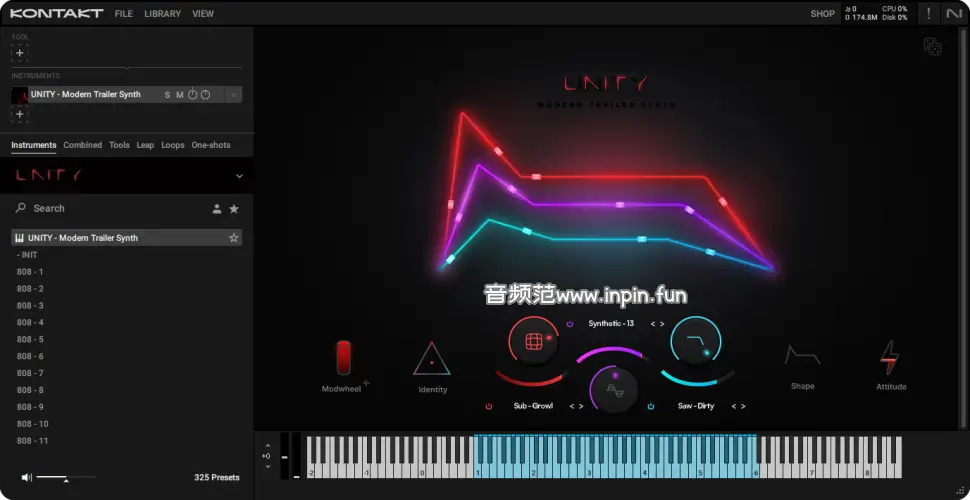Open the Attitude lightning bolt icon
Viewport: 970px width, 500px height.
pos(890,358)
